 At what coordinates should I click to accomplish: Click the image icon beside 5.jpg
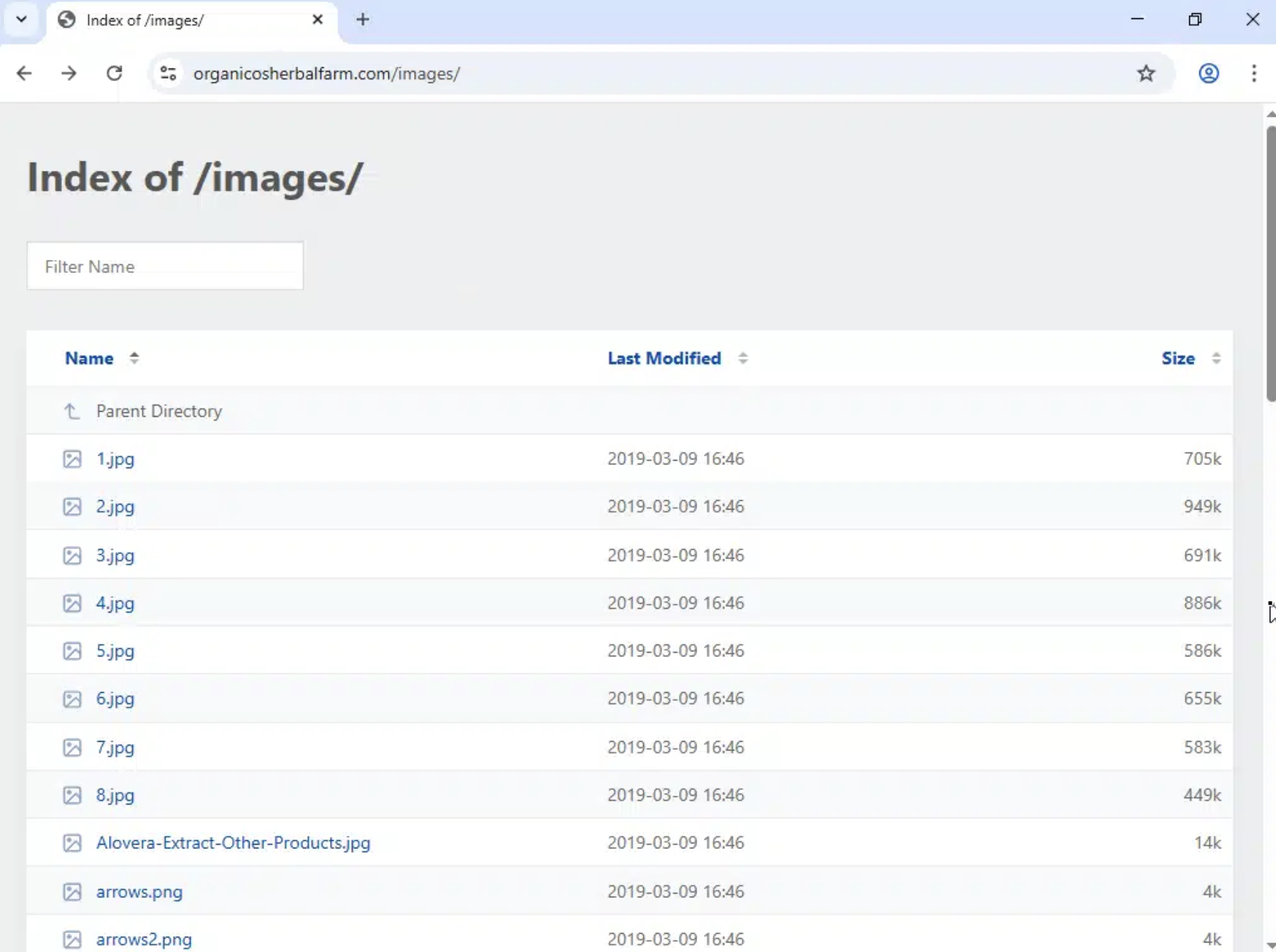coord(72,650)
